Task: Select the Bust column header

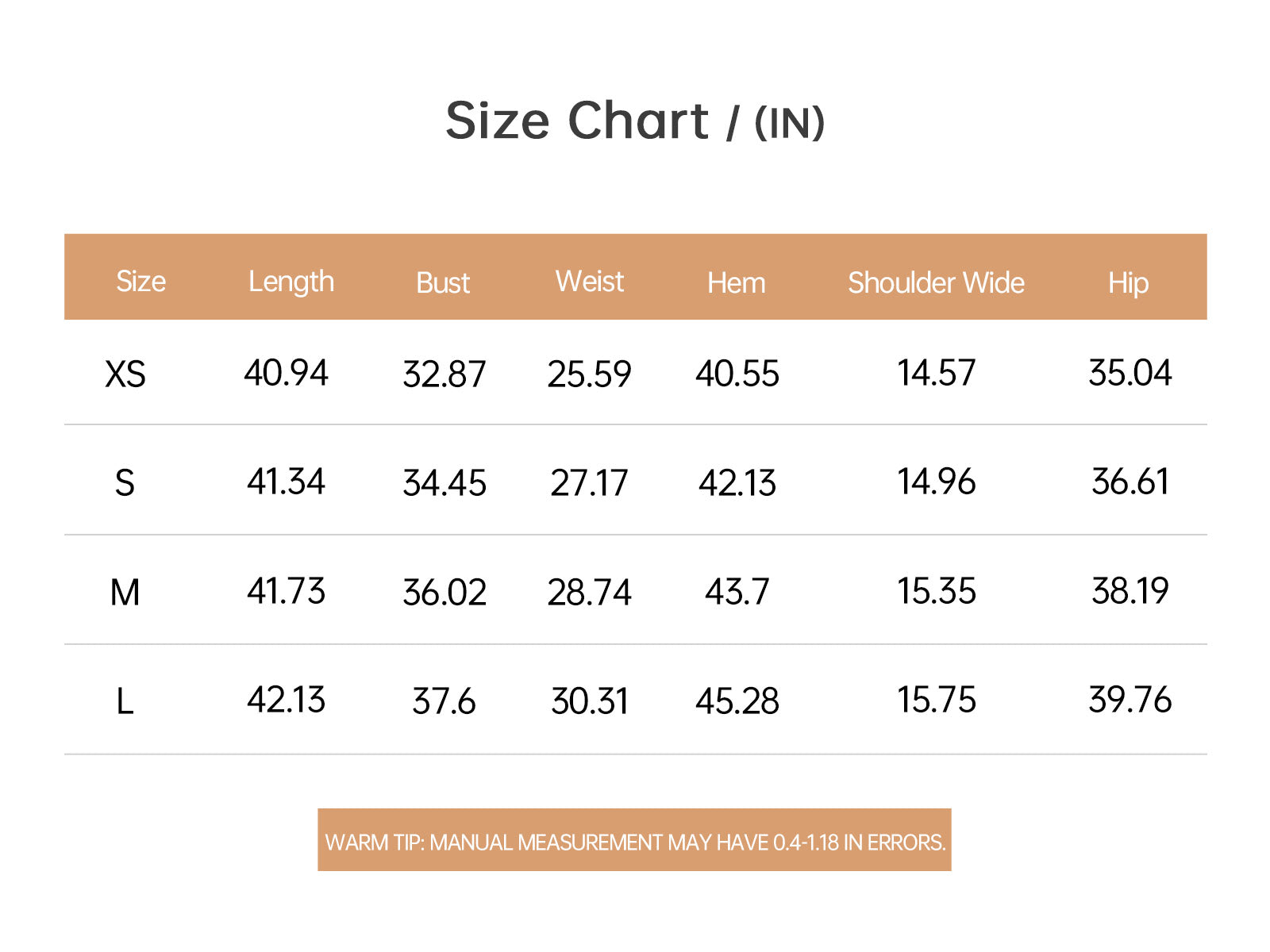Action: (443, 283)
